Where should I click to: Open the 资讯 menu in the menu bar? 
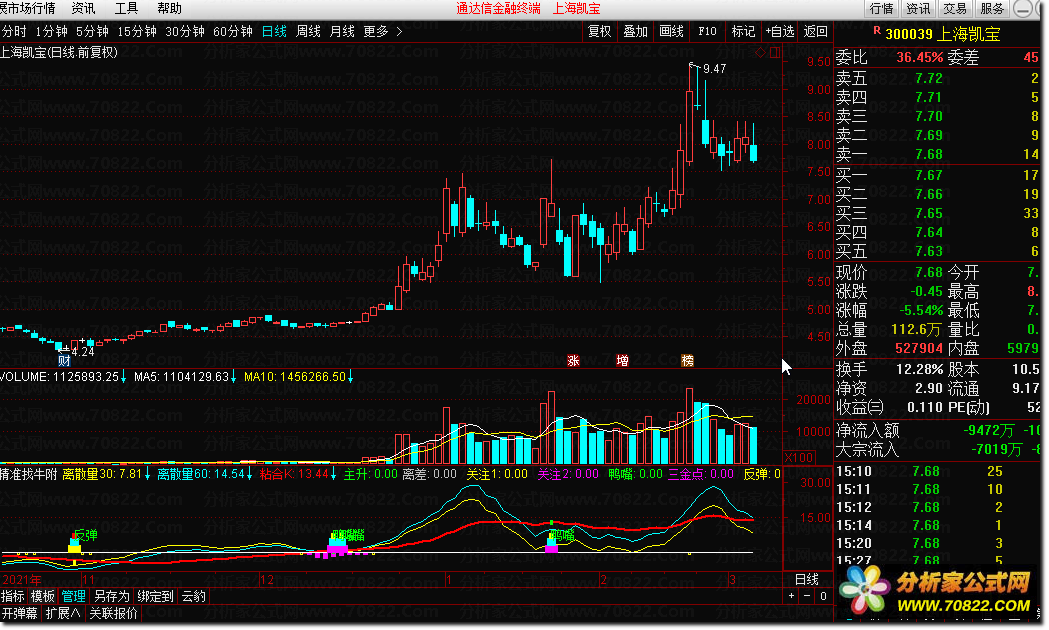(83, 9)
